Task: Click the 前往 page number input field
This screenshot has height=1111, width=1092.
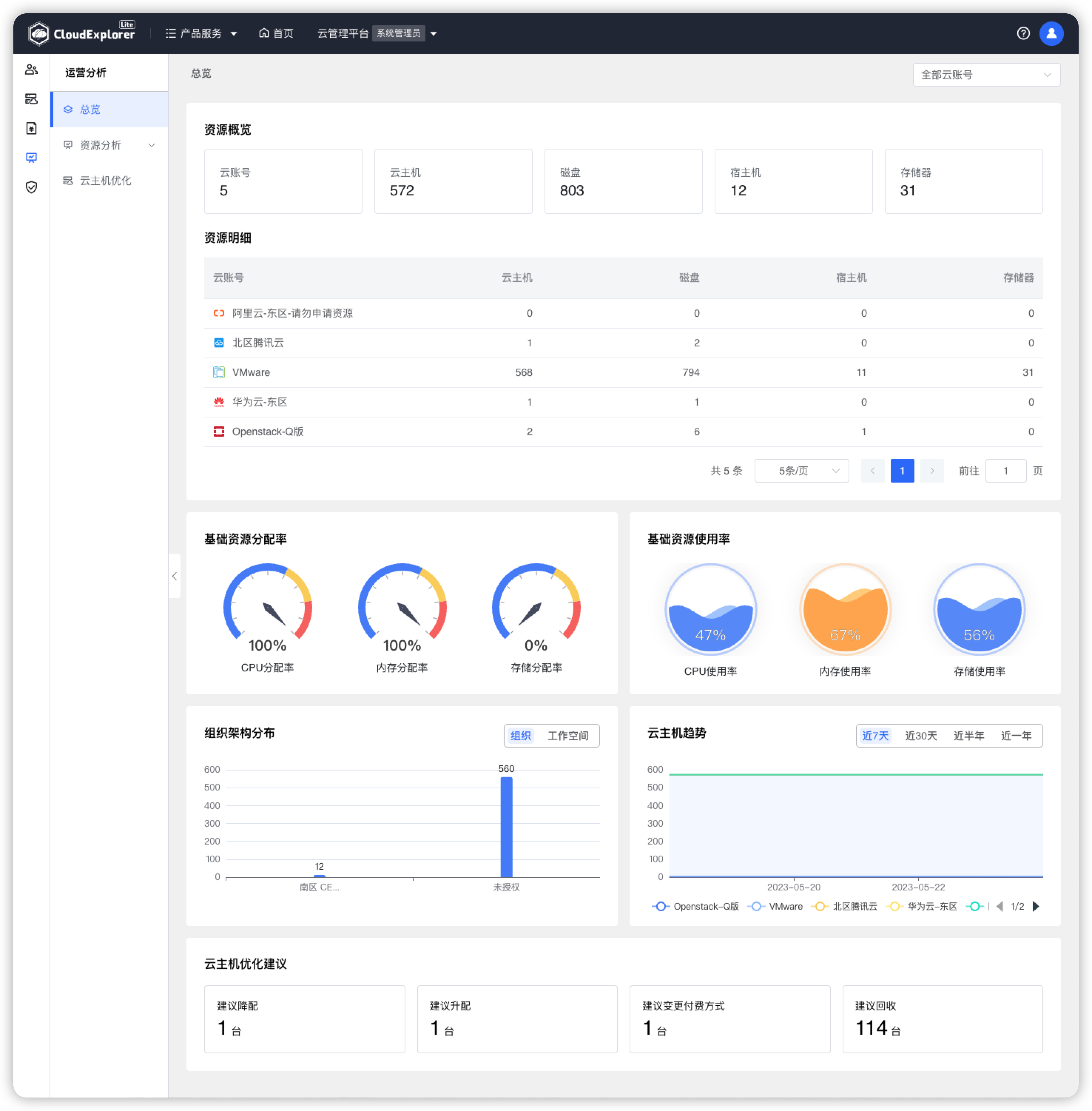Action: (x=1006, y=471)
